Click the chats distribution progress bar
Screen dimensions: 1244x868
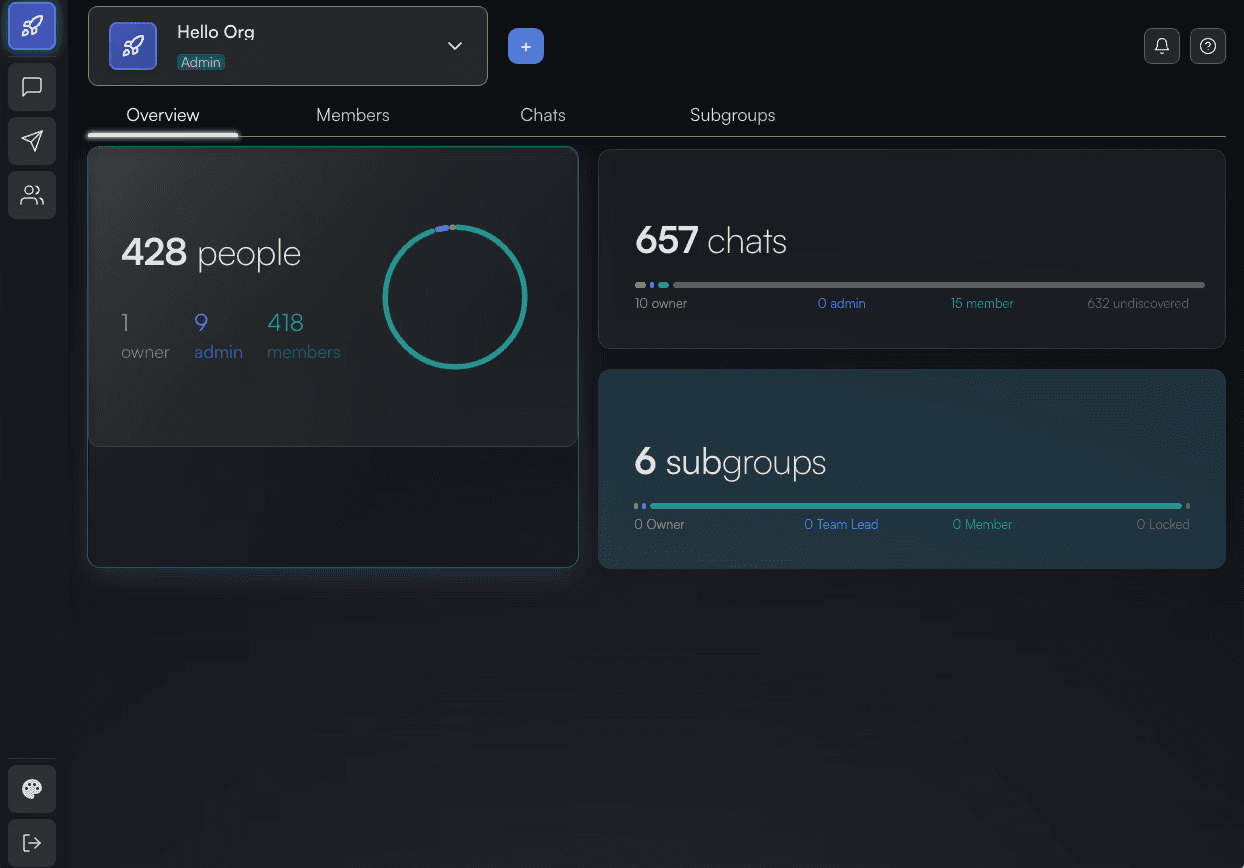tap(920, 285)
